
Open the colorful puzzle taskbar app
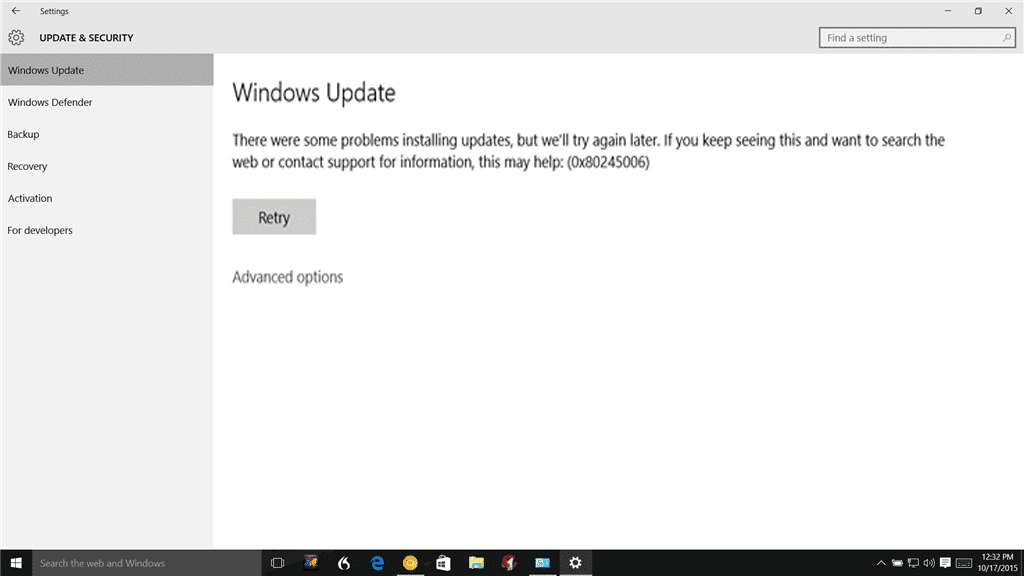coord(311,563)
